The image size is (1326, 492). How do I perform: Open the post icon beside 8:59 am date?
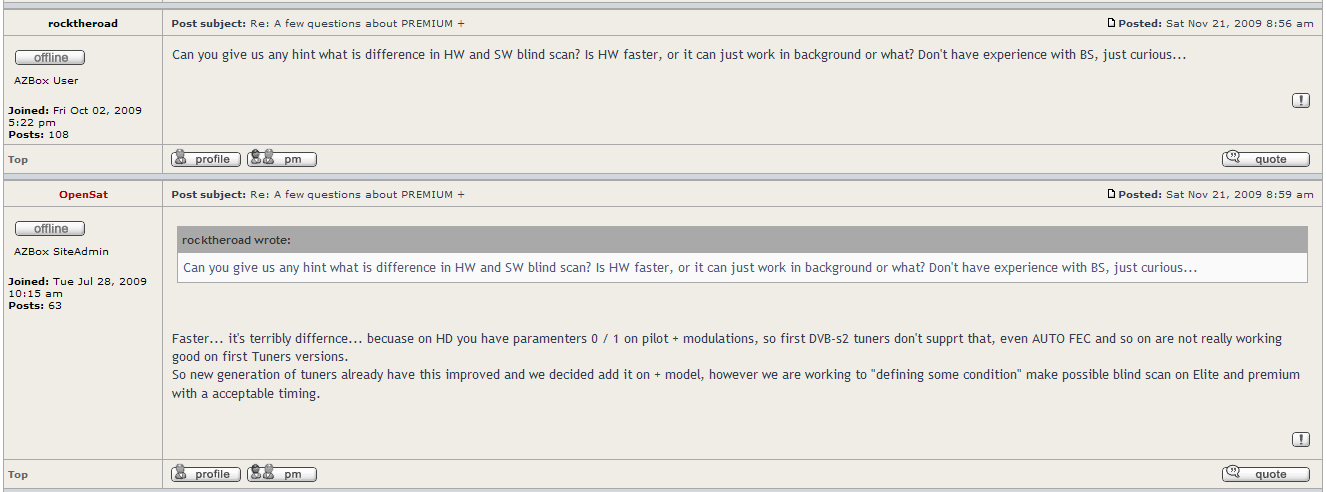pos(1111,195)
